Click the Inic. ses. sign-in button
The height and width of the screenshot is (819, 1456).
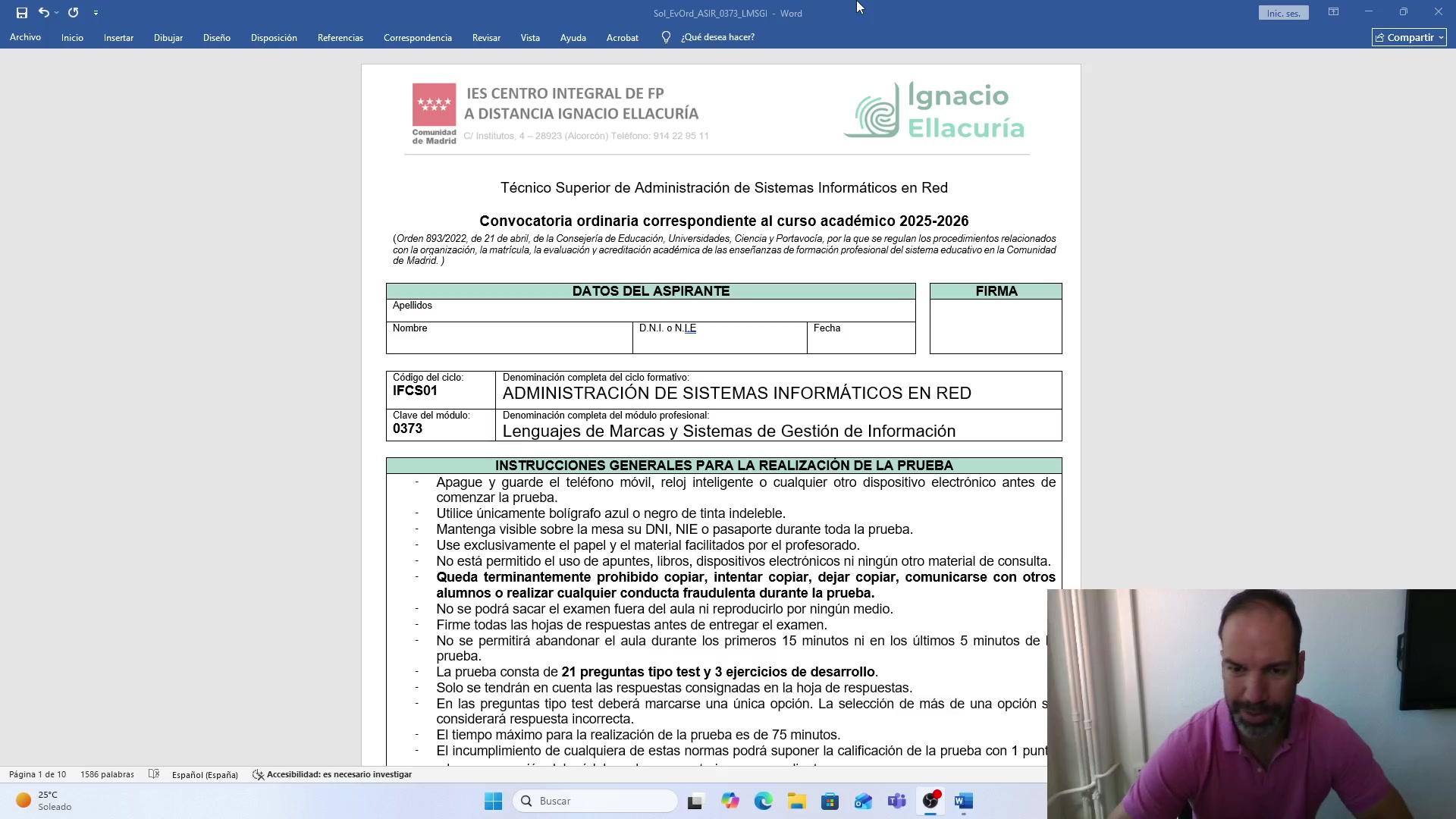(1283, 13)
